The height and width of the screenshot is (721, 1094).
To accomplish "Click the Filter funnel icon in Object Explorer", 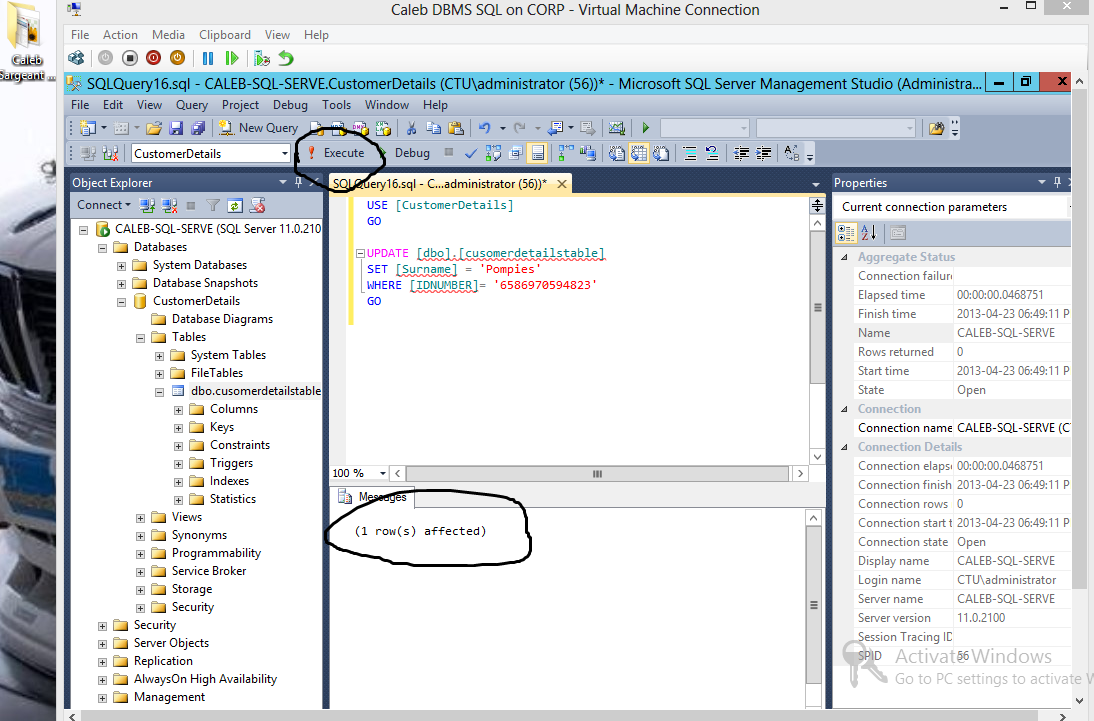I will click(x=213, y=205).
